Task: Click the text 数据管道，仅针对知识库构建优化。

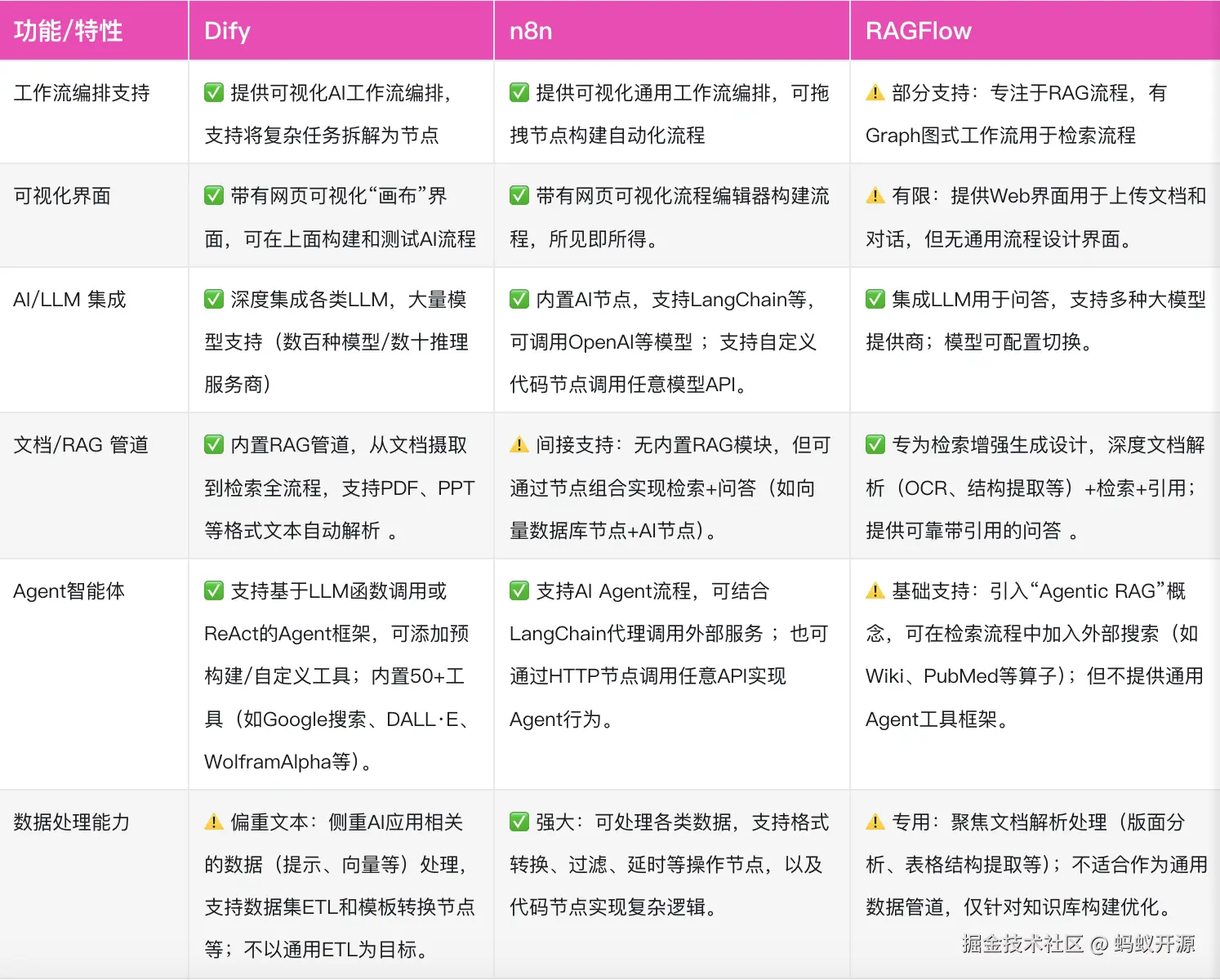Action: [x=1021, y=907]
